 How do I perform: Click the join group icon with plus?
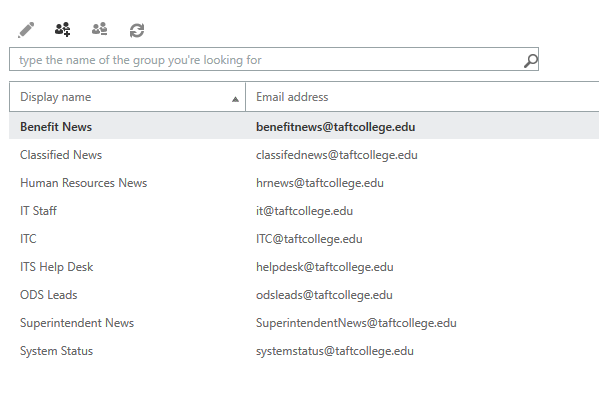62,29
